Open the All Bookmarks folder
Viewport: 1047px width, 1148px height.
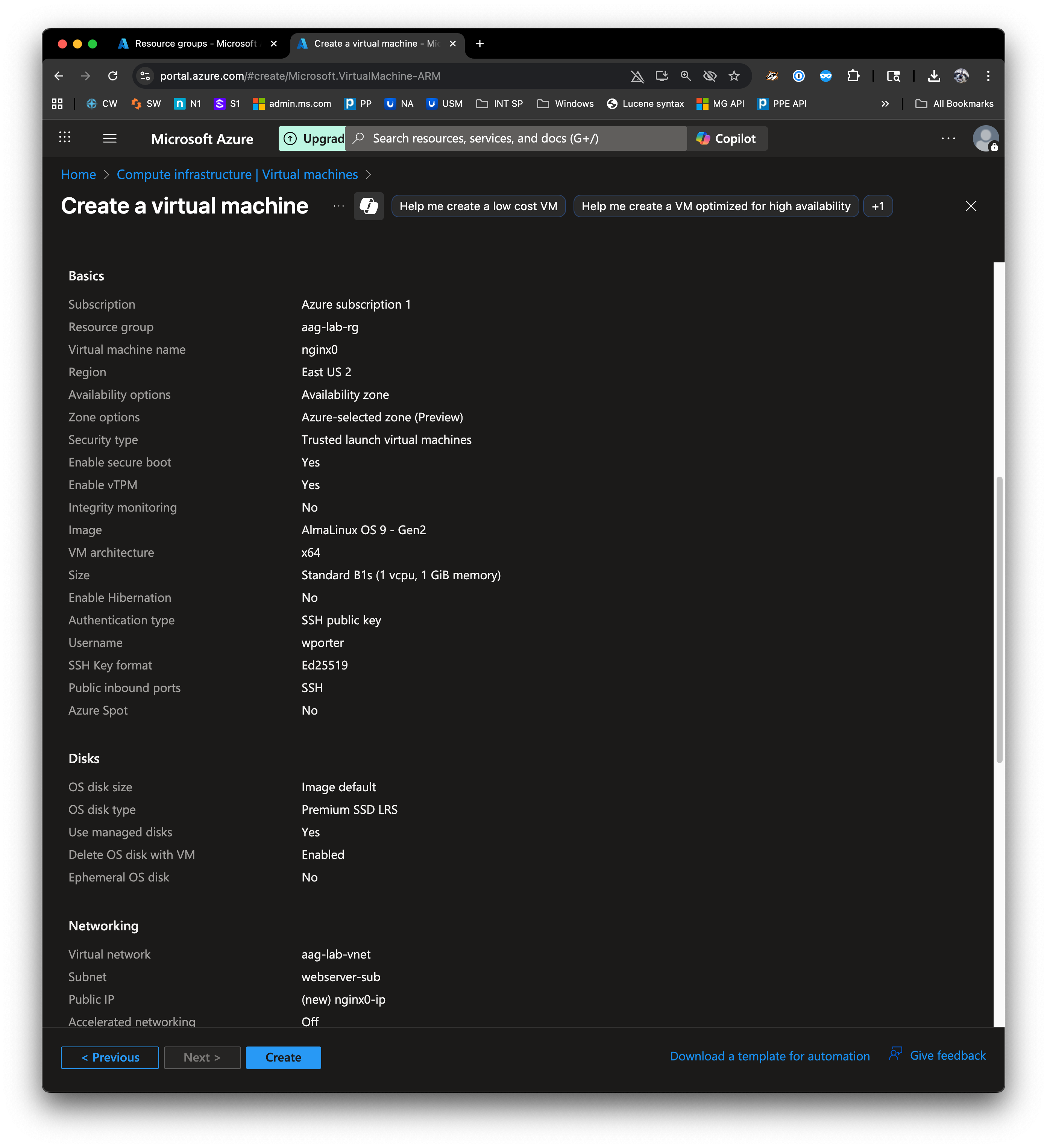point(954,104)
